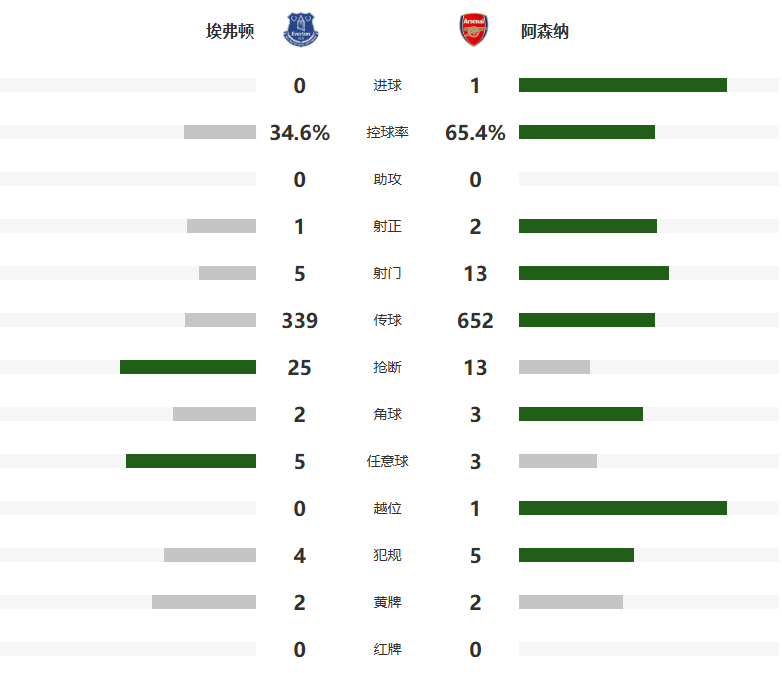Click Everton's 25 tackles value
Screen dimensions: 782x673
[x=300, y=368]
